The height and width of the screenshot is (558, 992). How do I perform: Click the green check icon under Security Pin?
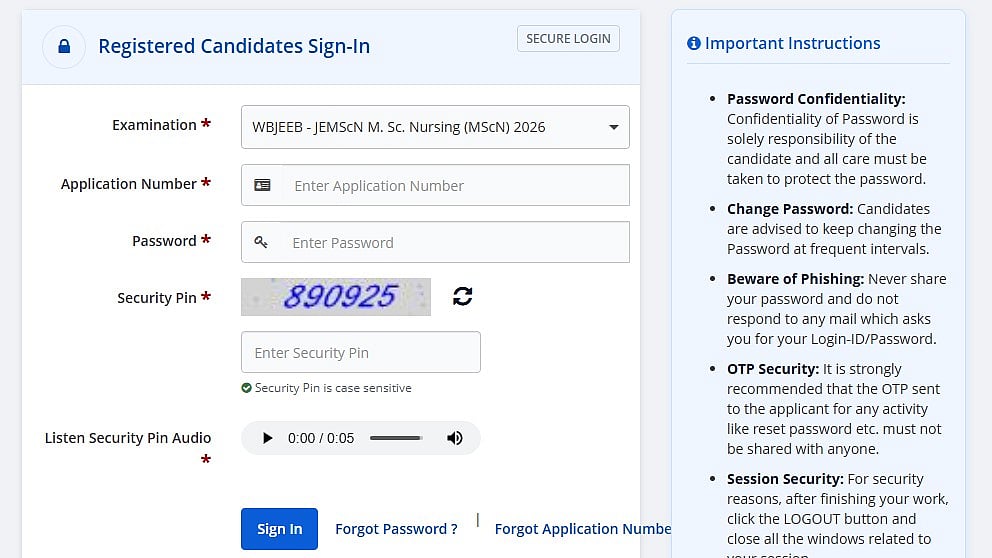pyautogui.click(x=246, y=388)
